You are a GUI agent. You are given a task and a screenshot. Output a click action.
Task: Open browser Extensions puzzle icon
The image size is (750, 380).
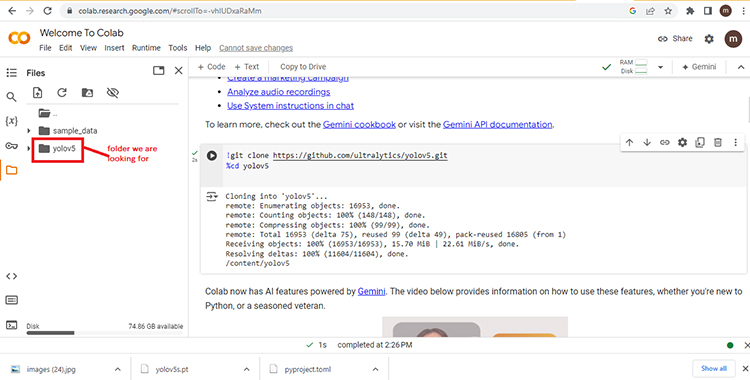tap(690, 11)
